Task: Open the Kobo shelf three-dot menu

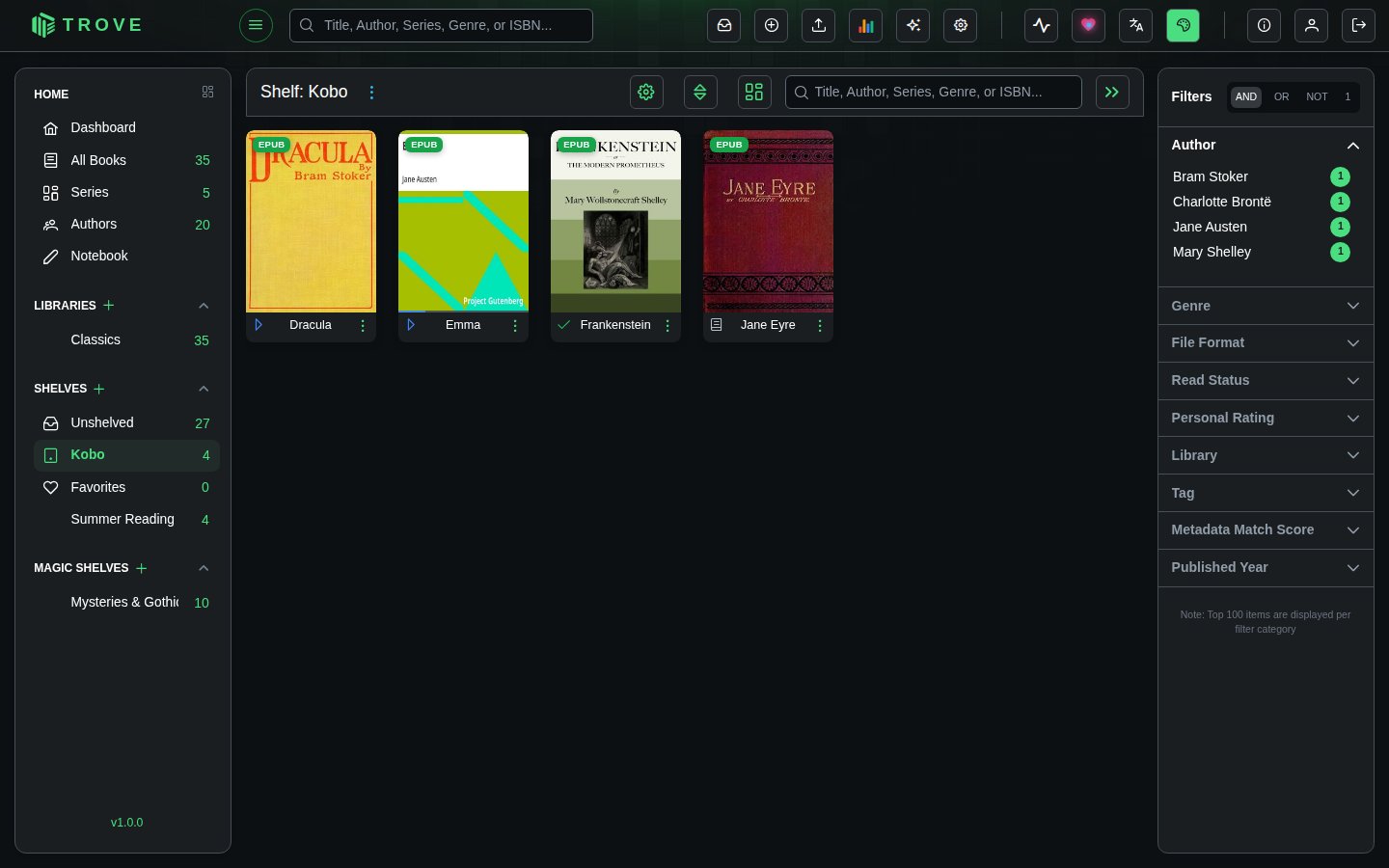Action: coord(371,93)
